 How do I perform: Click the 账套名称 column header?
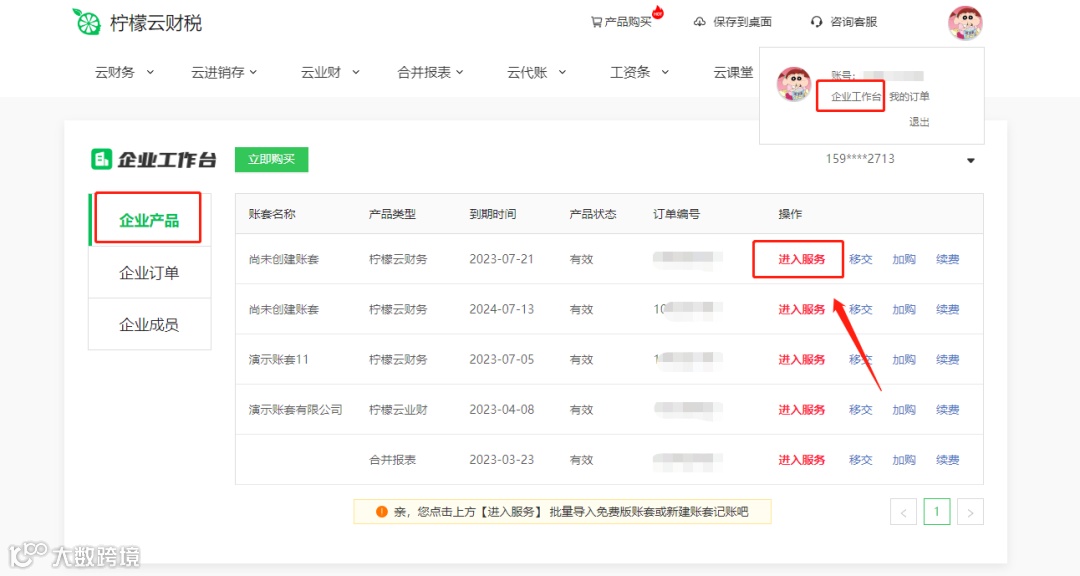tap(272, 214)
